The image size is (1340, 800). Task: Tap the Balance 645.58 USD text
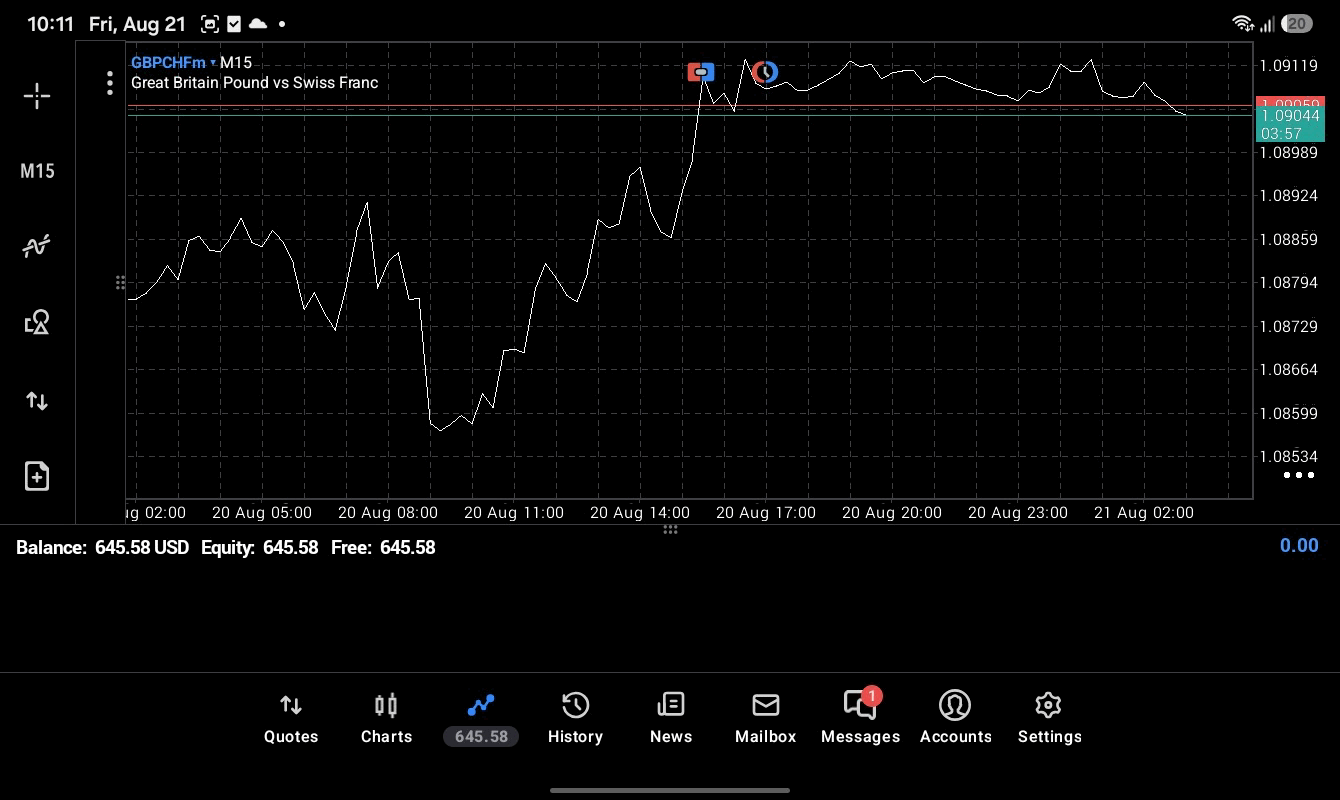pyautogui.click(x=102, y=548)
